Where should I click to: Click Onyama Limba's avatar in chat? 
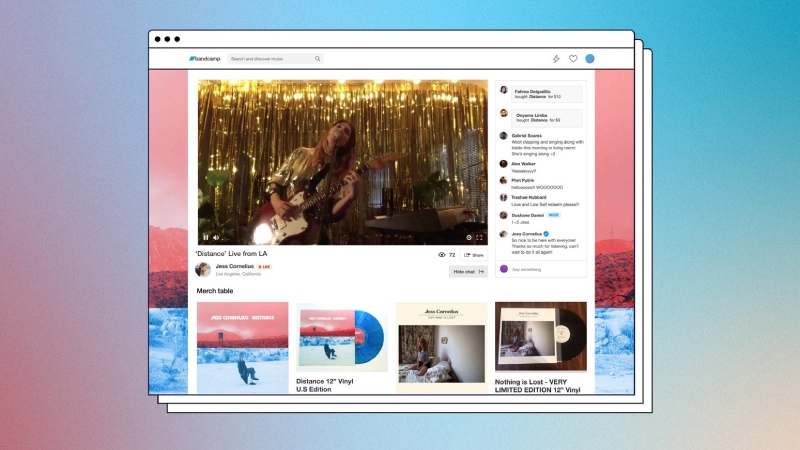[x=504, y=113]
